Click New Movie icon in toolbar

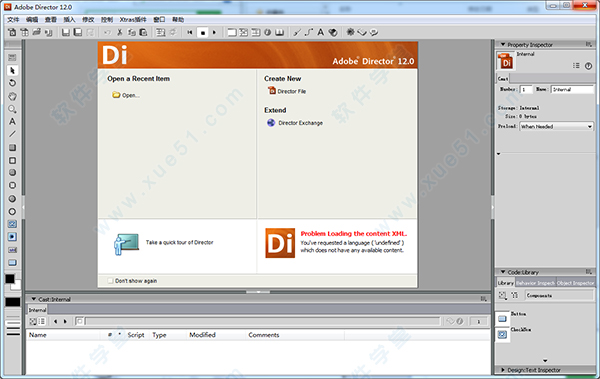12,33
